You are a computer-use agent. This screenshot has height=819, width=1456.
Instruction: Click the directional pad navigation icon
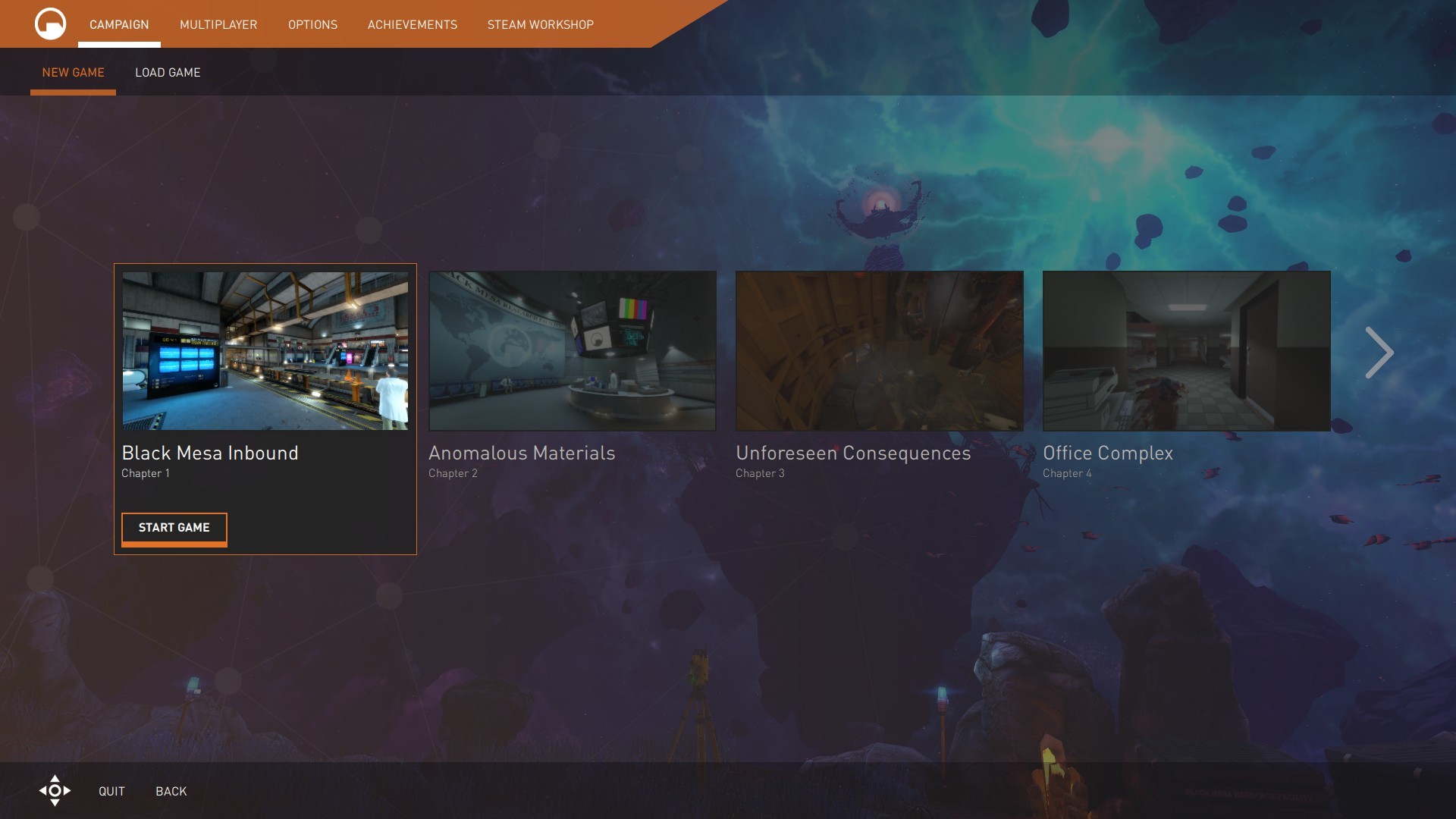coord(55,790)
